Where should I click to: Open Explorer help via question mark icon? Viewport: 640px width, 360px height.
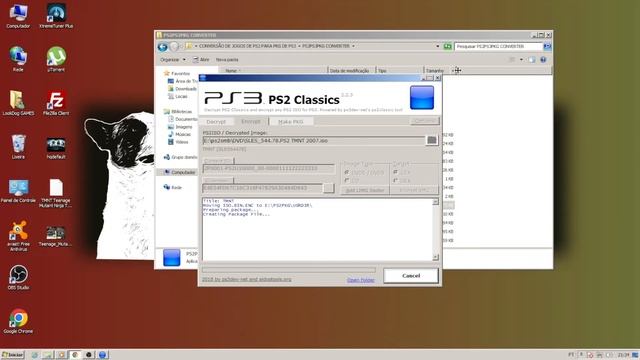(x=543, y=60)
